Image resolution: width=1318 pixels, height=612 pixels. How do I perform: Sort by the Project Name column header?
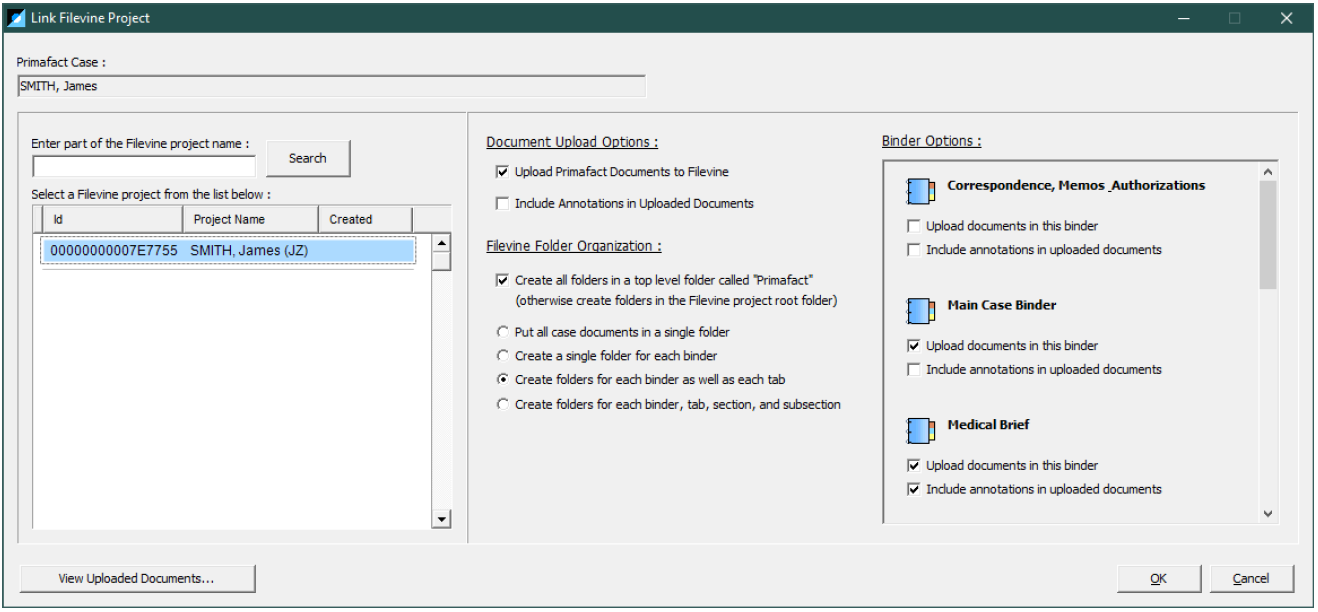[250, 219]
